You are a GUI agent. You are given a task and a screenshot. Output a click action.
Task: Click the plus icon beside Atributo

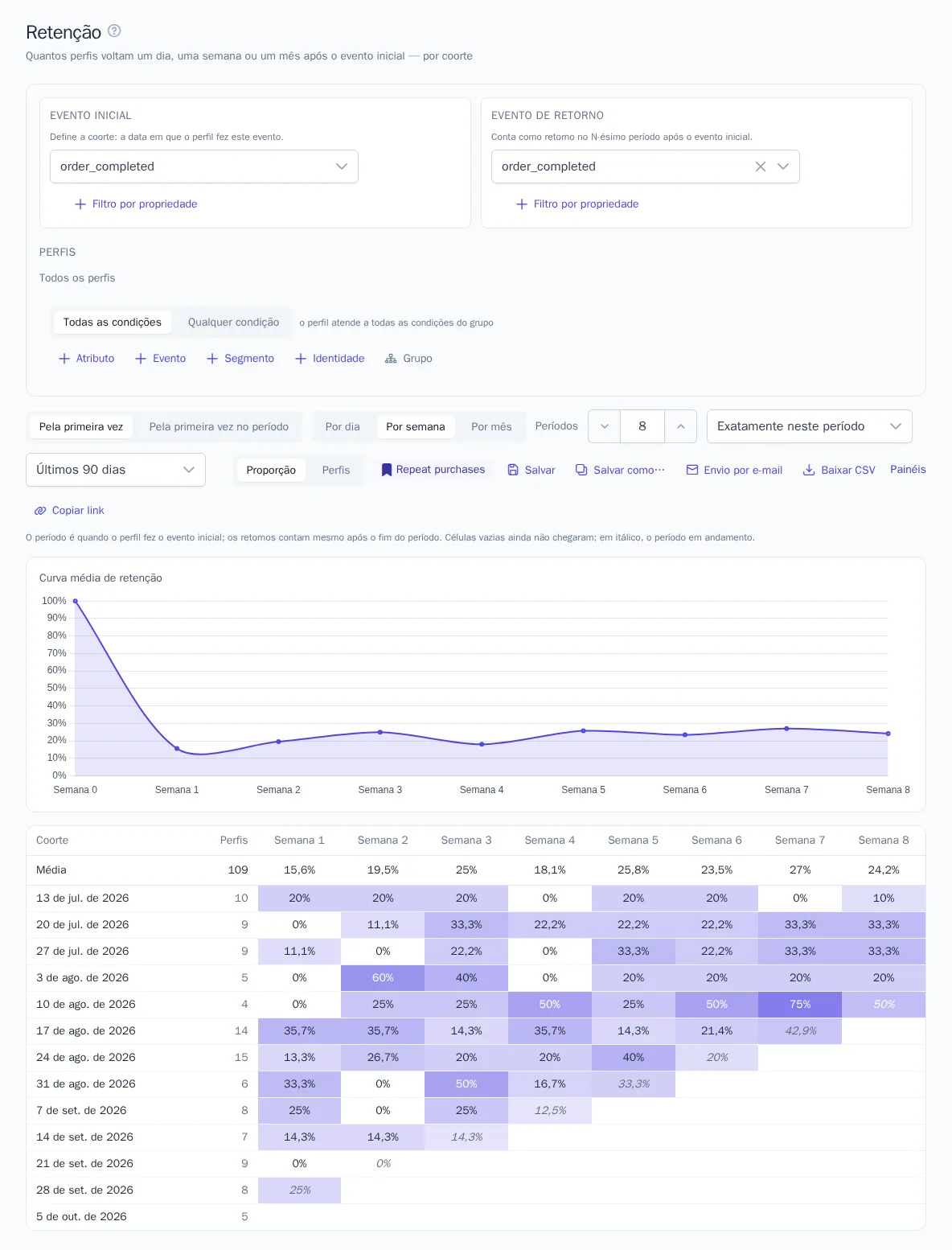64,359
